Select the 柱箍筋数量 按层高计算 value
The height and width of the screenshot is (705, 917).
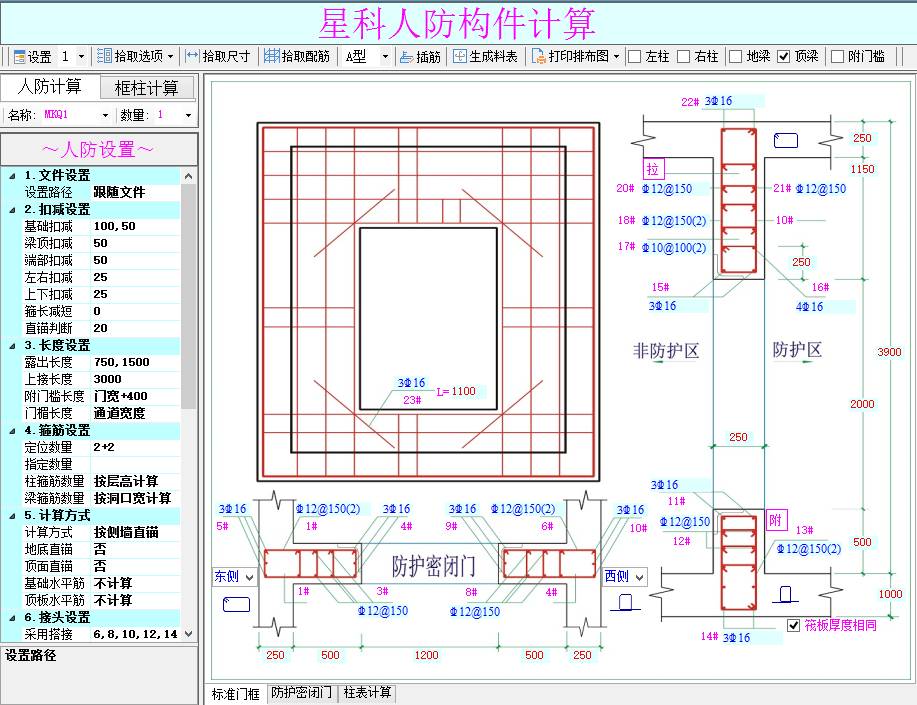136,482
